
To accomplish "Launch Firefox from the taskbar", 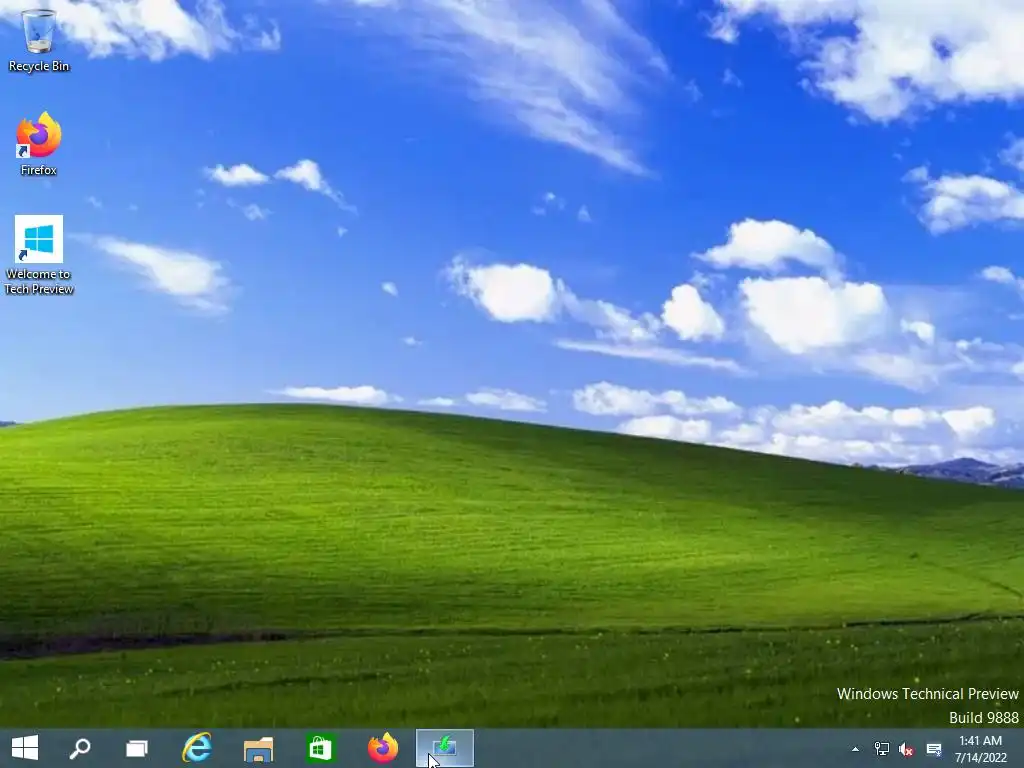I will 383,748.
